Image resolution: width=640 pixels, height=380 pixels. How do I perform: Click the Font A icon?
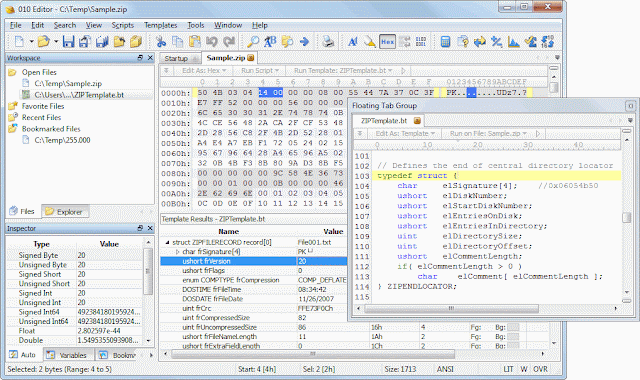pyautogui.click(x=353, y=41)
